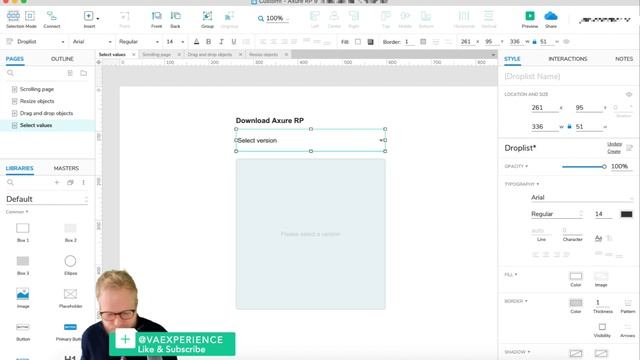Switch to the Notes tab

[624, 59]
